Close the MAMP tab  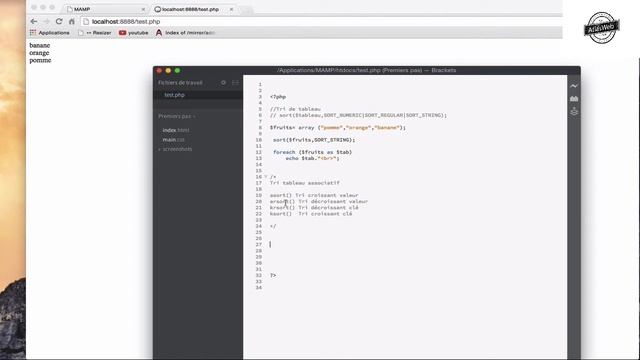pos(143,9)
